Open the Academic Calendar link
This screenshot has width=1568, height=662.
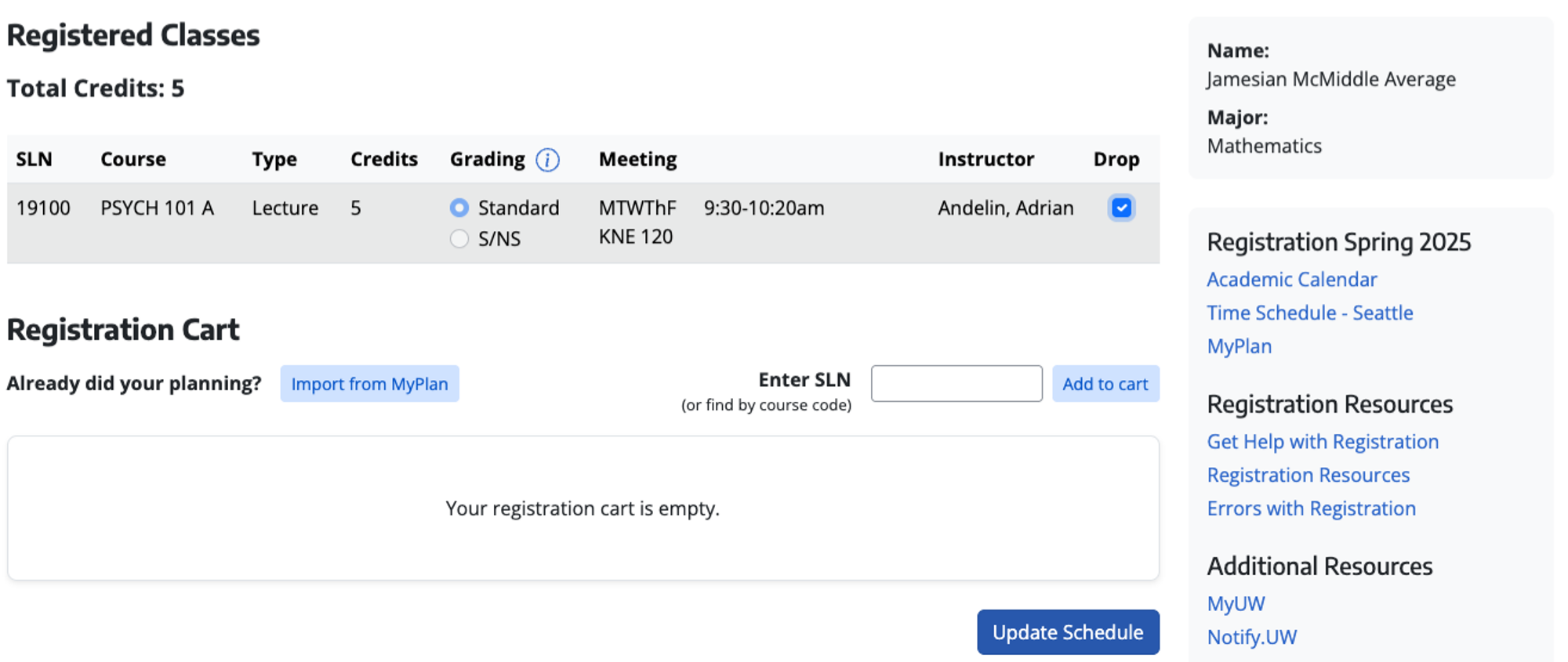click(1291, 280)
